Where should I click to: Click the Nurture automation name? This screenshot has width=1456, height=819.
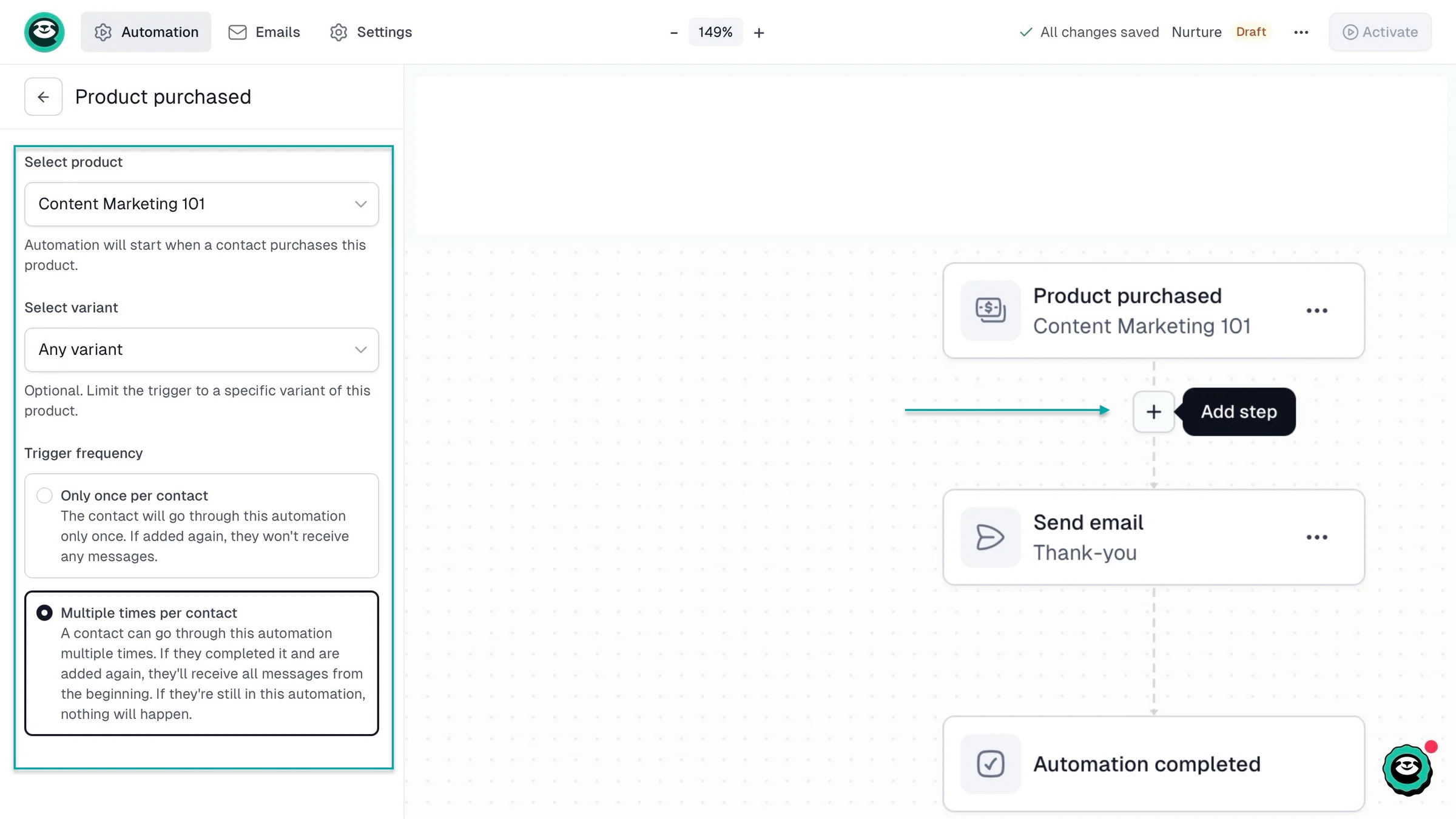click(1196, 32)
